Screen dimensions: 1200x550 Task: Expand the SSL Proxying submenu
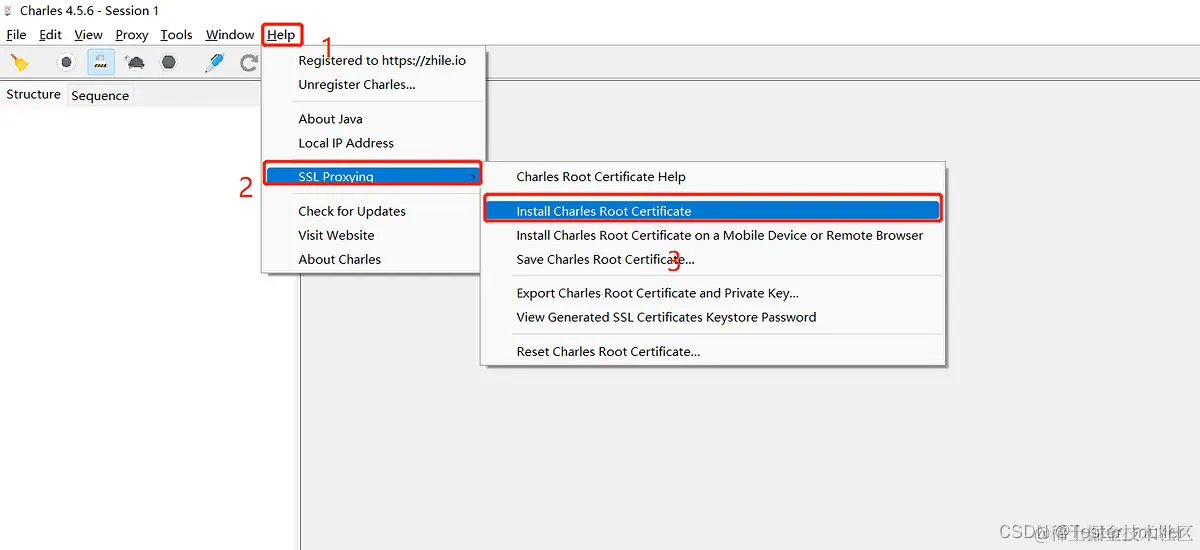click(x=373, y=176)
